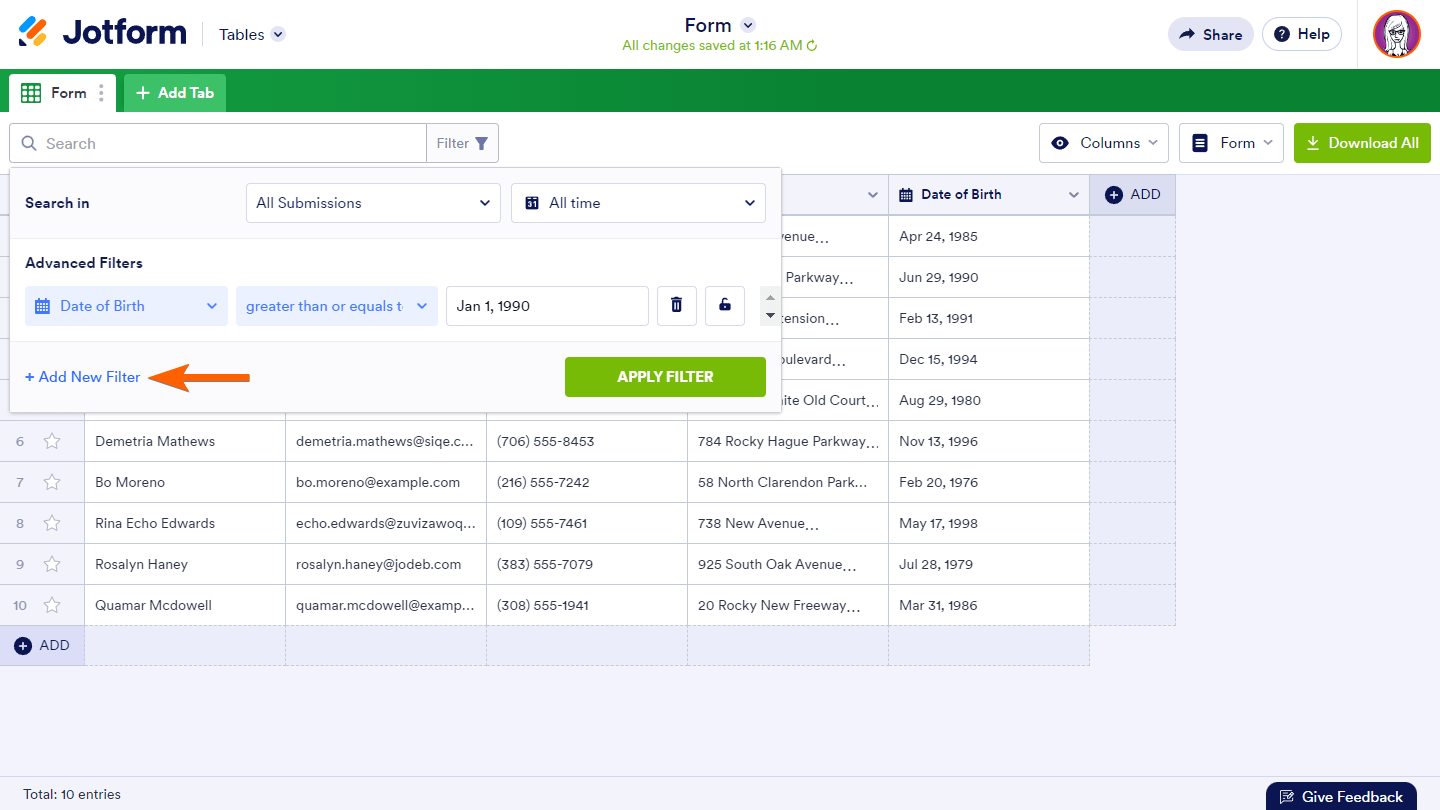
Task: Open the All time date range dropdown
Action: tap(638, 203)
